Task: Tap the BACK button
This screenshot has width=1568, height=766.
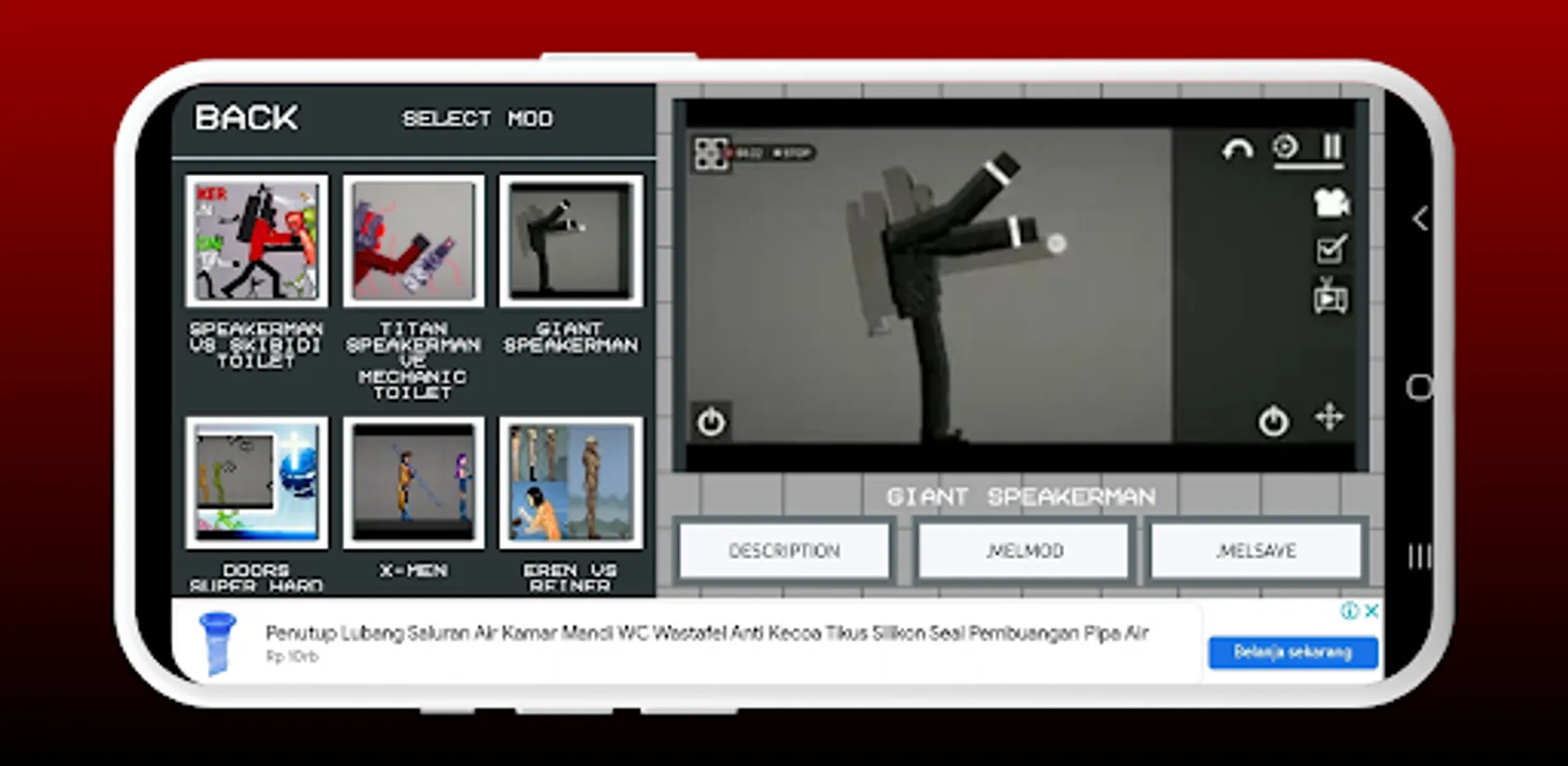Action: [x=247, y=117]
